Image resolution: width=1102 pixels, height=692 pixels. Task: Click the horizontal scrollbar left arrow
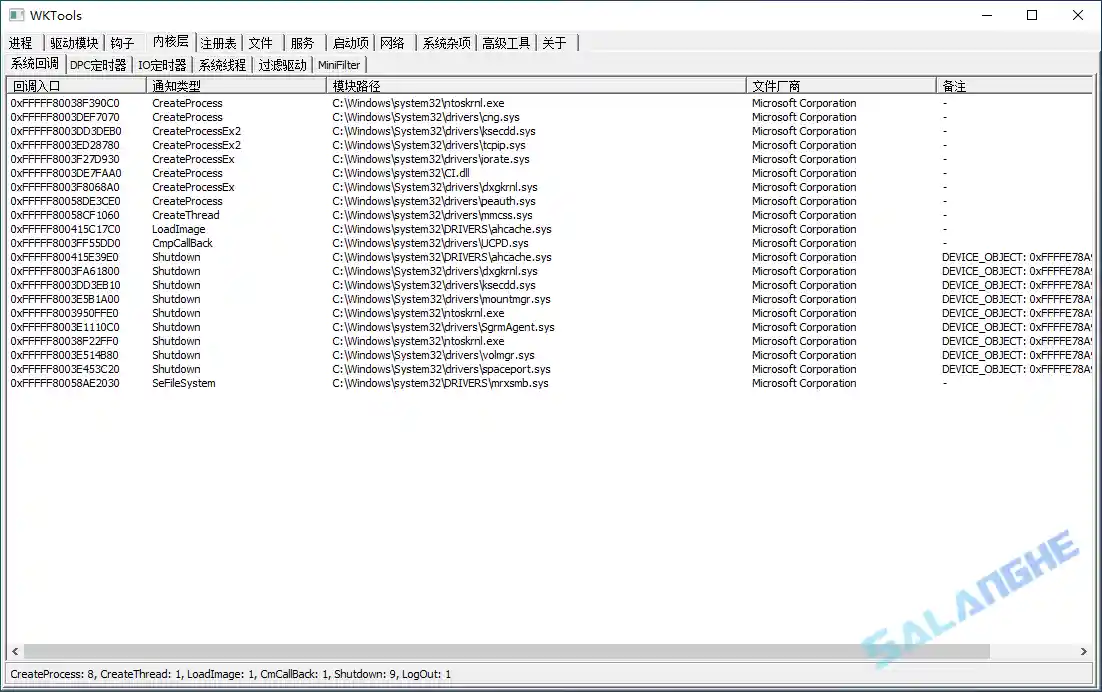tap(15, 652)
